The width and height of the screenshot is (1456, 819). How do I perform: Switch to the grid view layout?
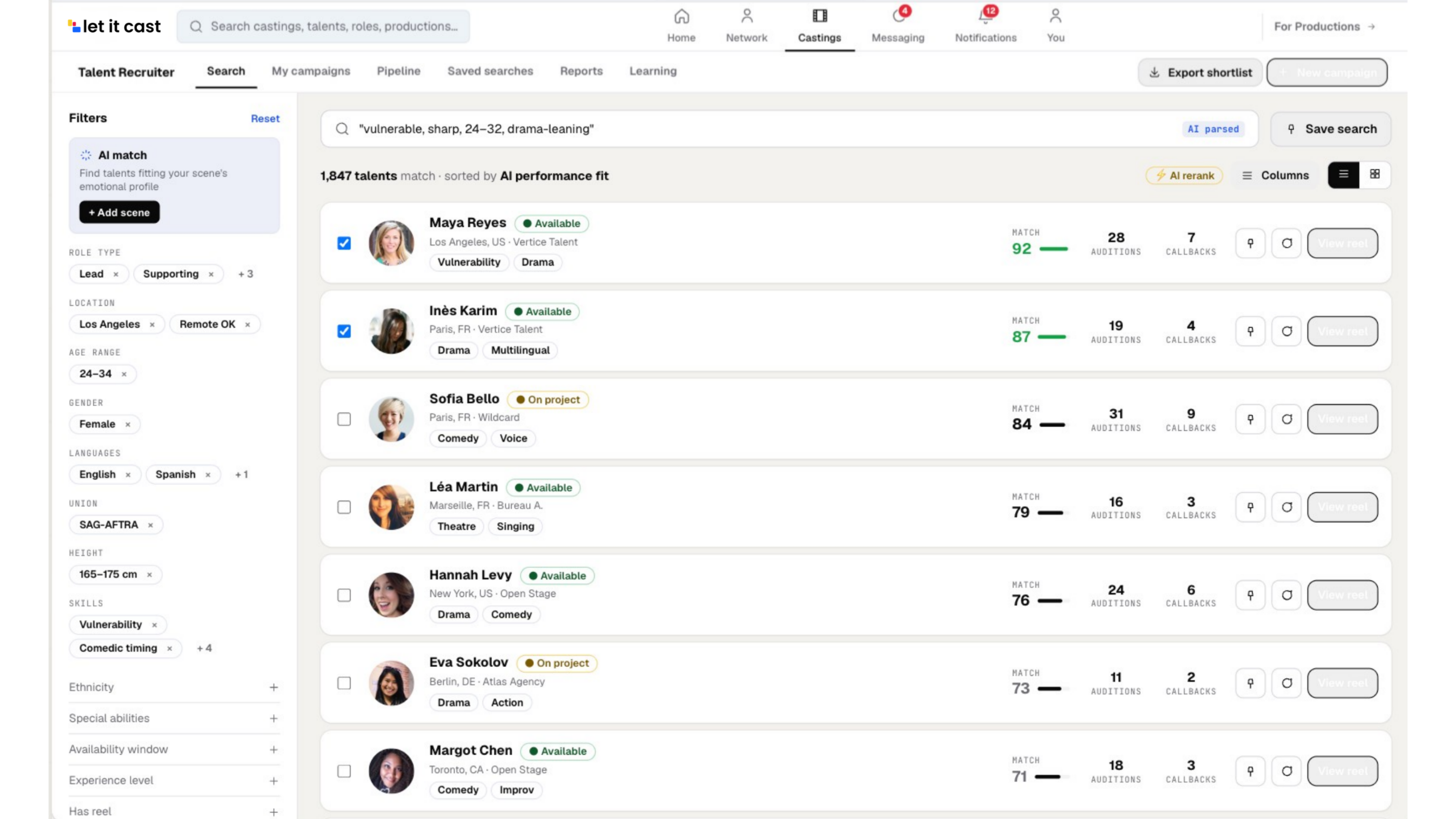coord(1375,175)
